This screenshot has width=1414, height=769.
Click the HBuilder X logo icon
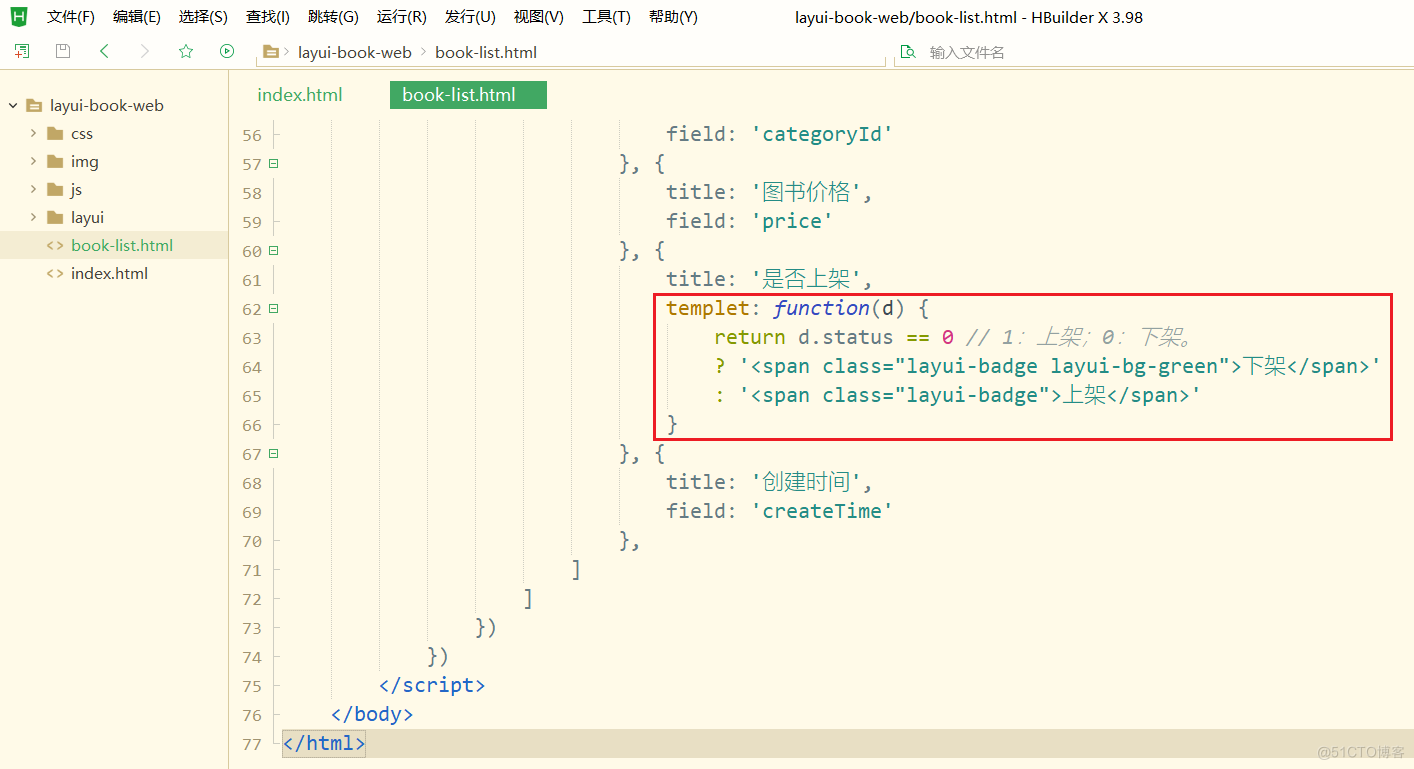tap(18, 17)
